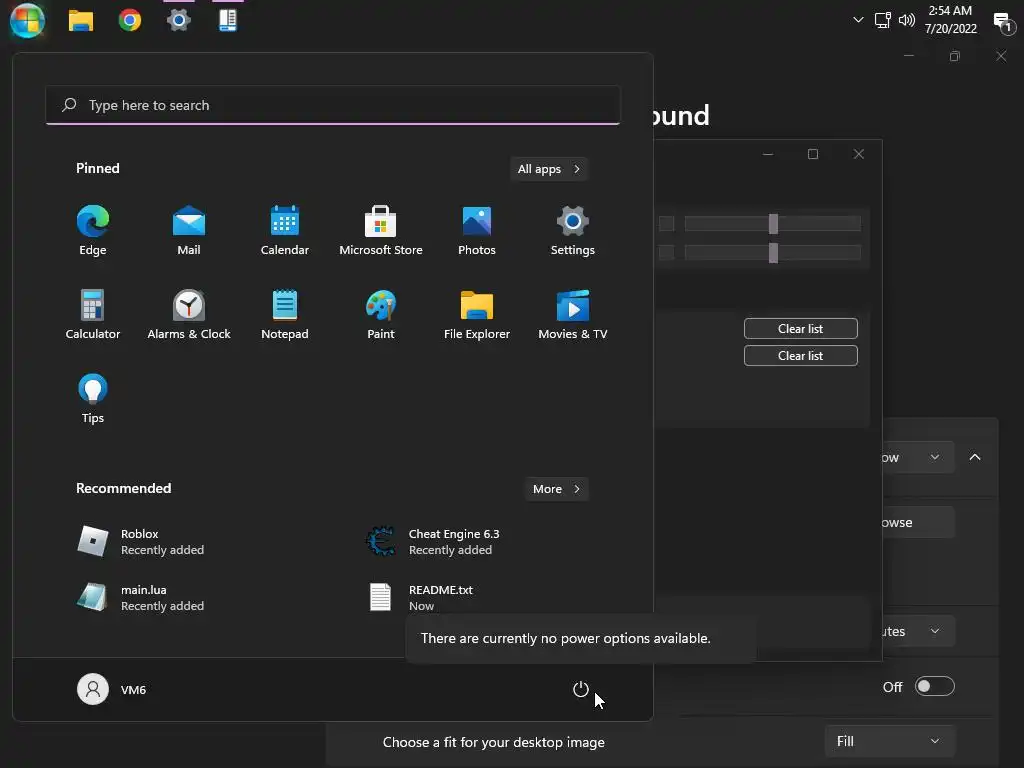This screenshot has height=768, width=1024.
Task: Launch the Mail app
Action: (189, 231)
